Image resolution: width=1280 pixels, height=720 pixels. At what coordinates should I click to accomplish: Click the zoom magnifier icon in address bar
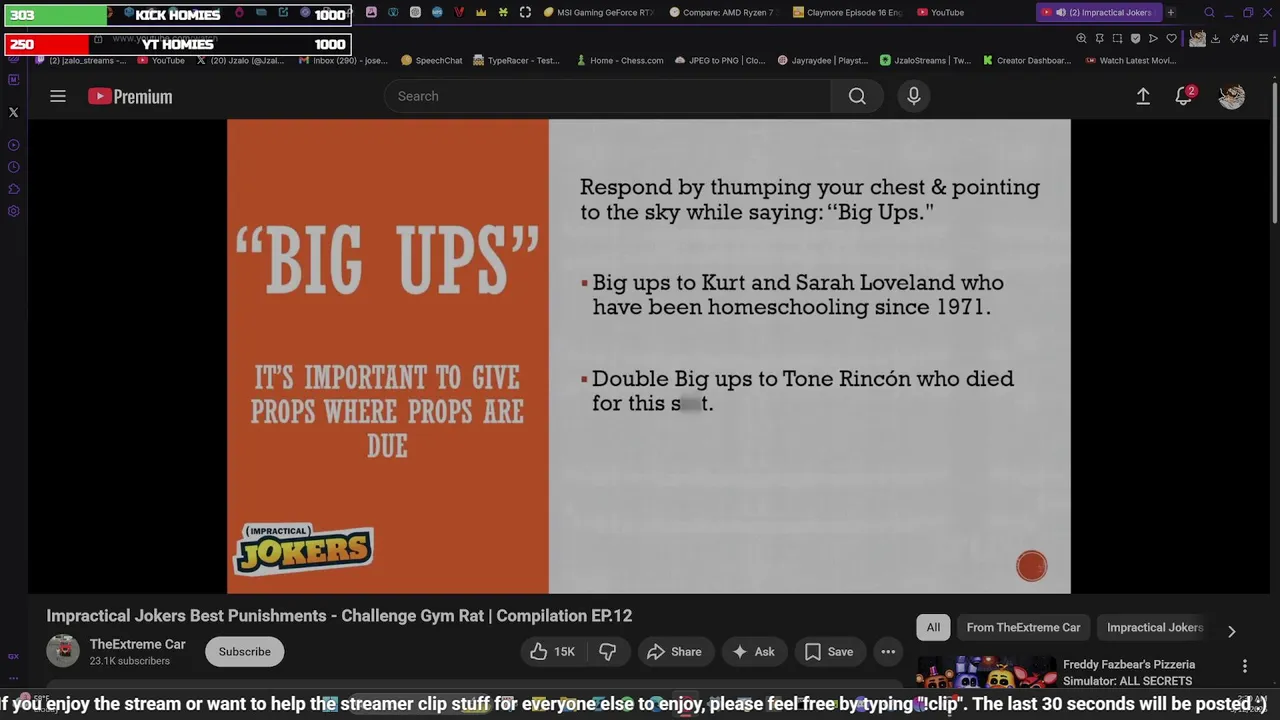point(1081,39)
